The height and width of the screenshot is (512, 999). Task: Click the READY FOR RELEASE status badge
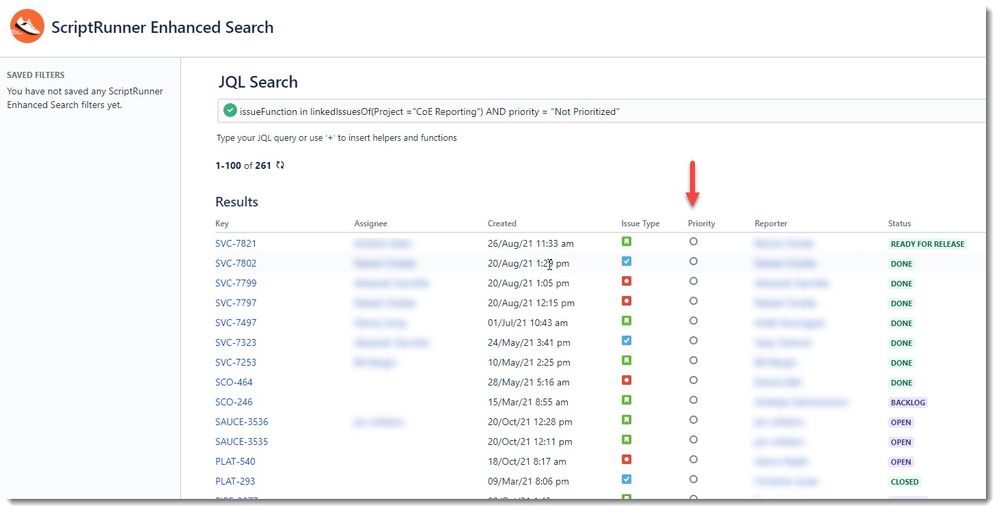pyautogui.click(x=928, y=244)
